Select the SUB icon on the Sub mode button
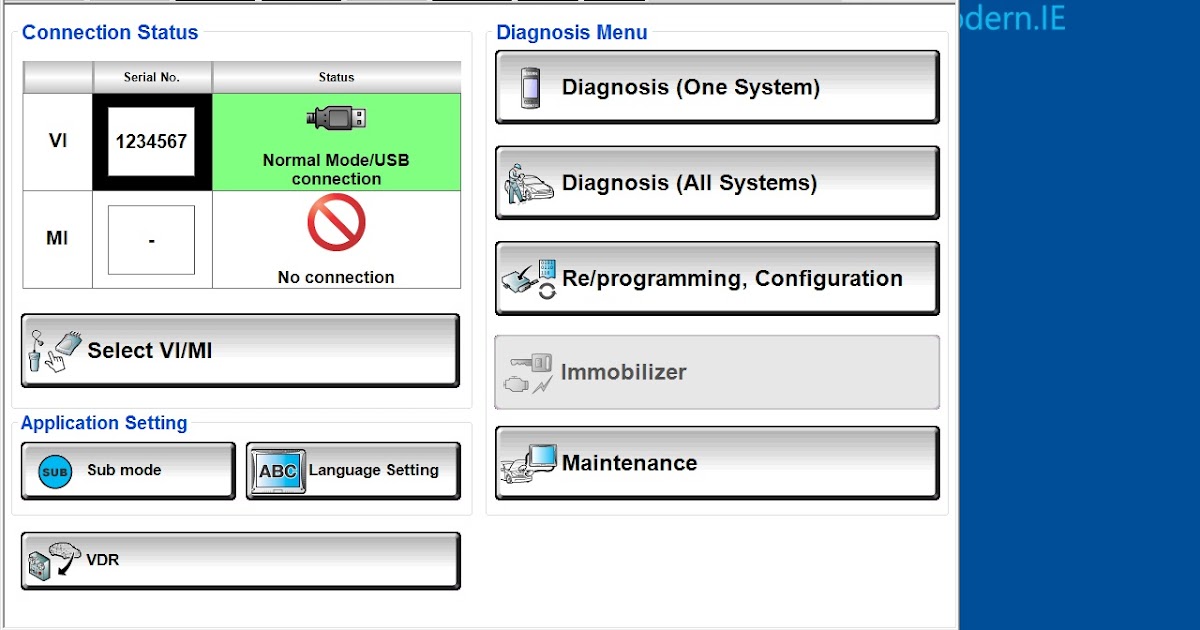 (x=58, y=470)
